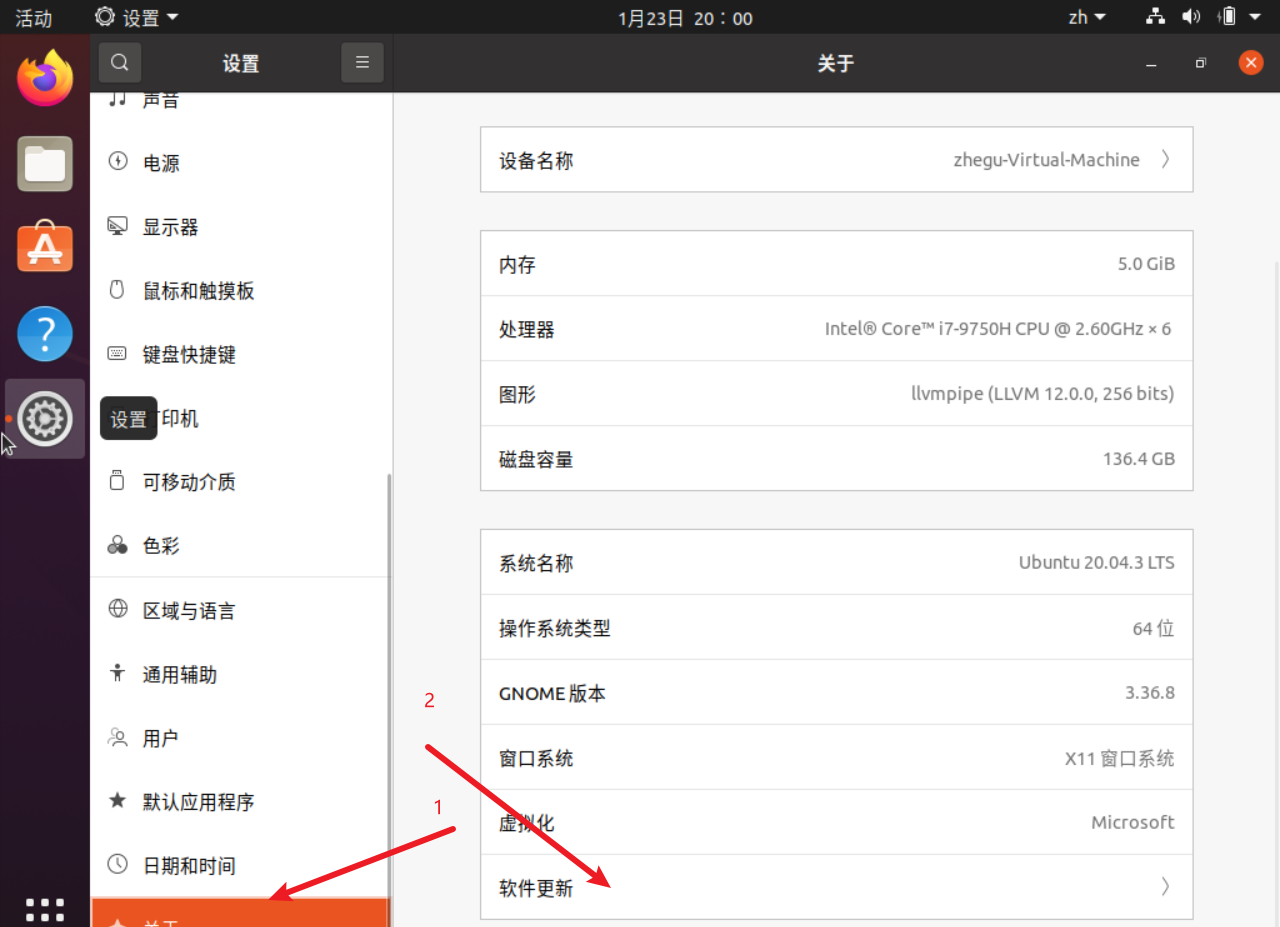The width and height of the screenshot is (1280, 927).
Task: Click the Settings gear icon in dock
Action: [x=45, y=419]
